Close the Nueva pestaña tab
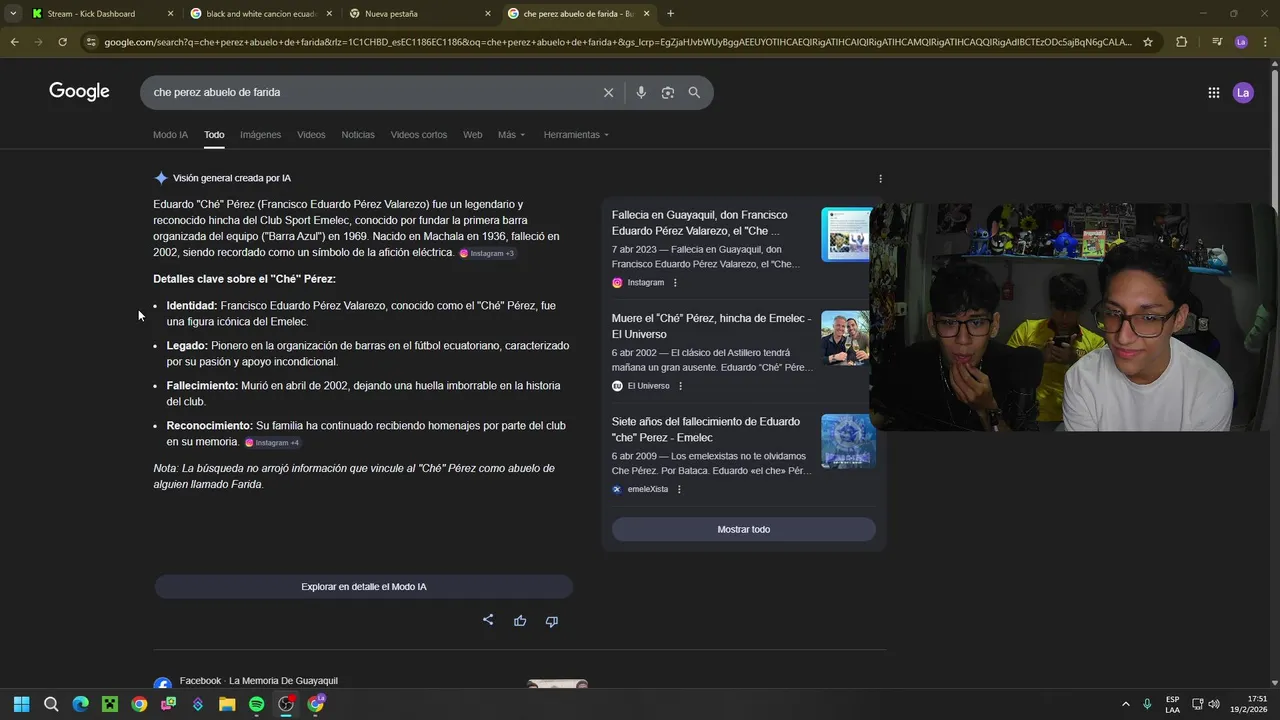This screenshot has height=720, width=1280. coord(488,14)
